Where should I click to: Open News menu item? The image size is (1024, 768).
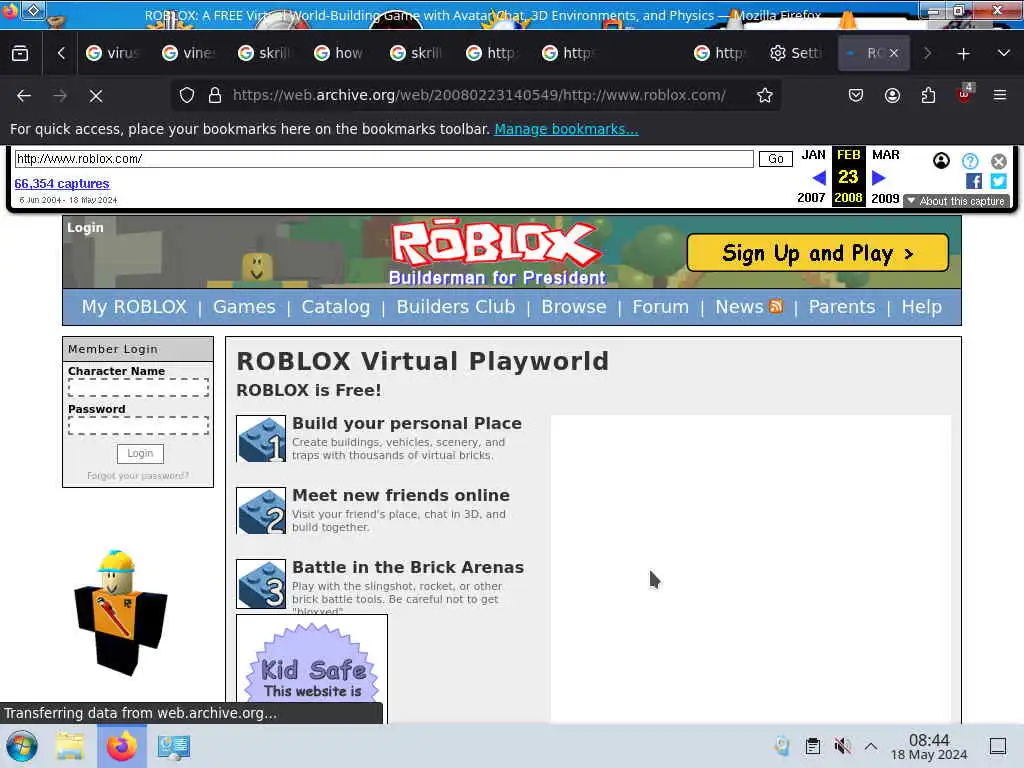point(739,307)
